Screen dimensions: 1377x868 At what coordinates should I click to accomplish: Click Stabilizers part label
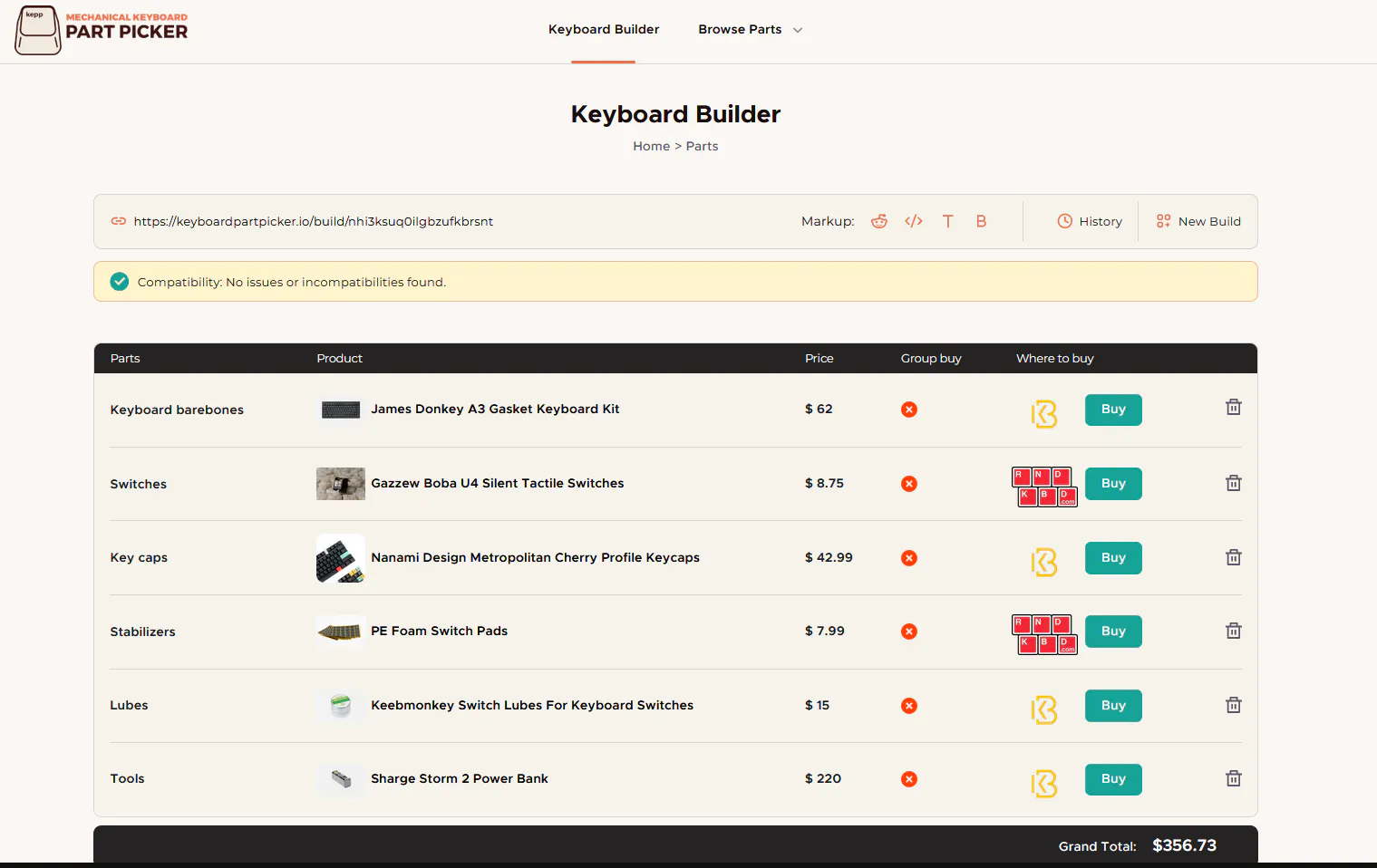click(143, 632)
